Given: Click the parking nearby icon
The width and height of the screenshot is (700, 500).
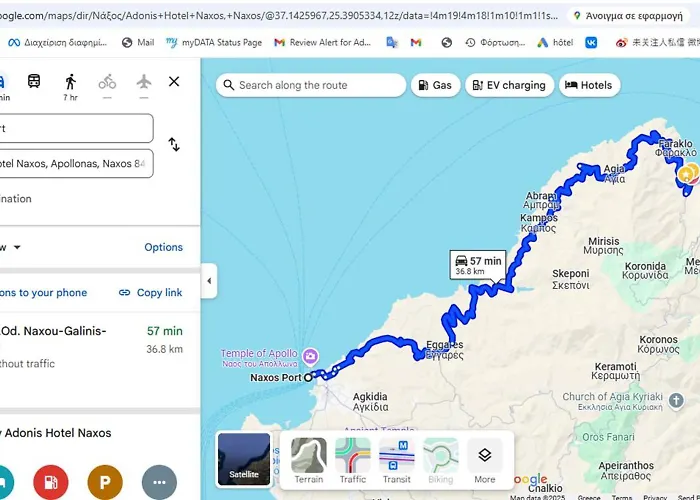Looking at the screenshot, I should pyautogui.click(x=104, y=482).
